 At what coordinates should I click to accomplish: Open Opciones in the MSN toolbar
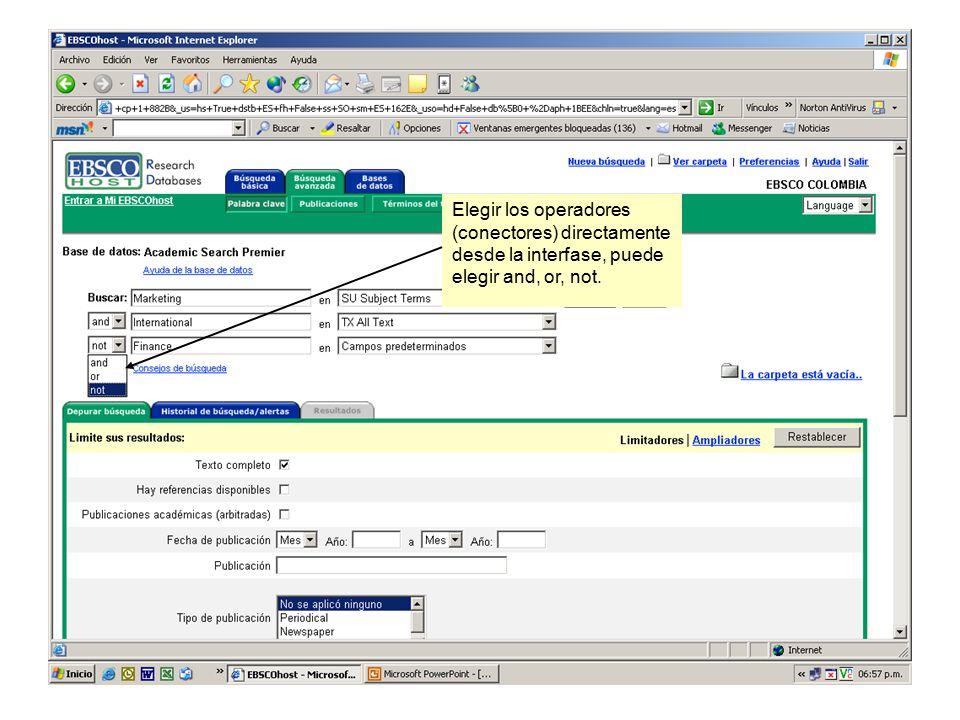pyautogui.click(x=415, y=129)
